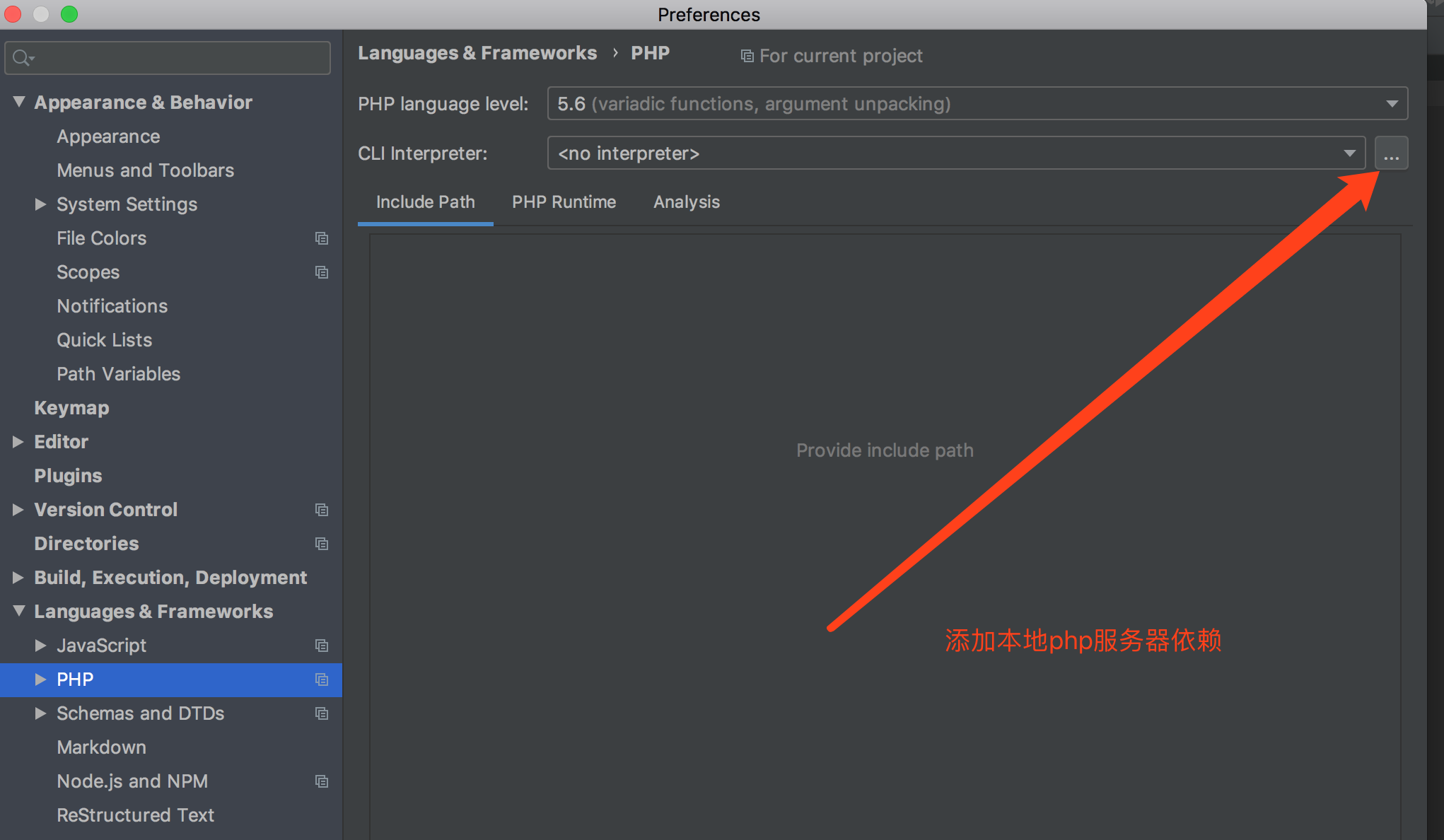Collapse the Appearance & Behavior section
Screen dimensions: 1444x840
pos(19,102)
